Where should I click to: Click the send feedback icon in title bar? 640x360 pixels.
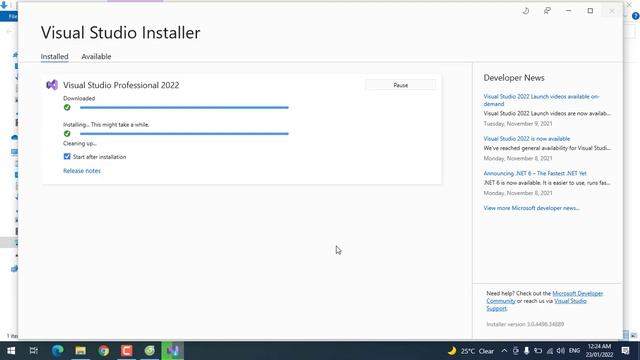547,11
